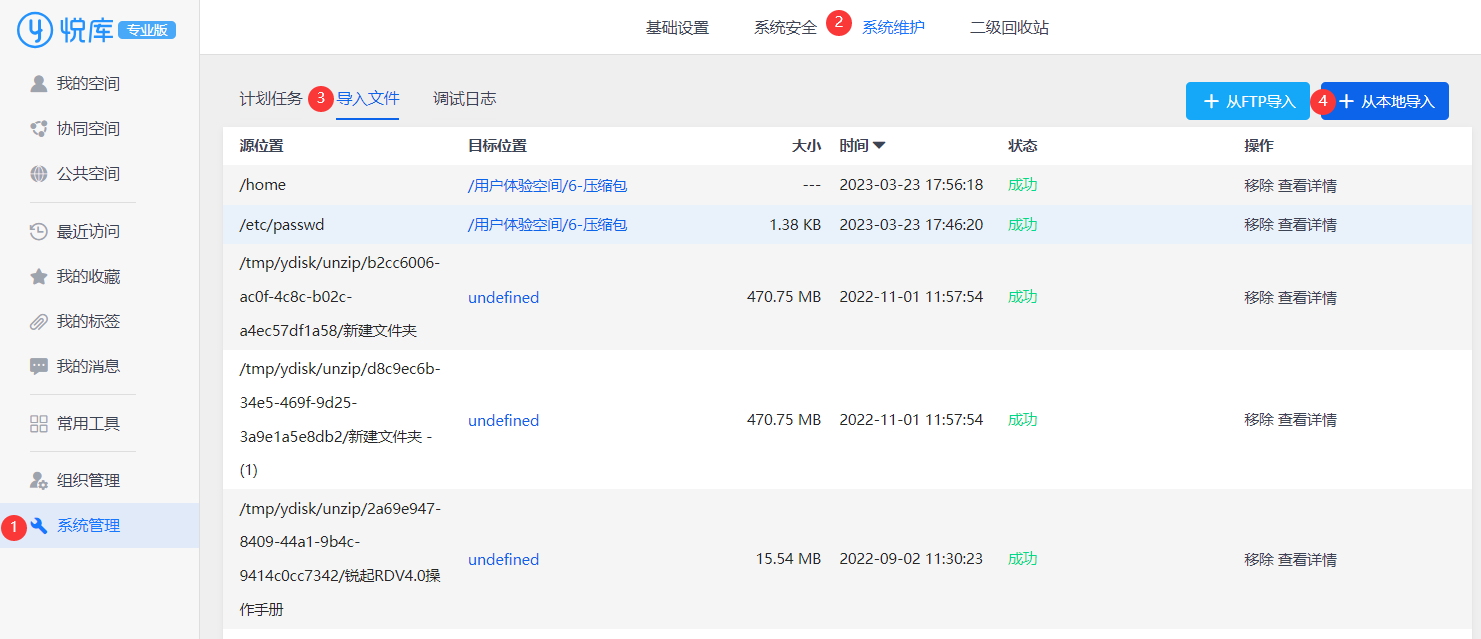This screenshot has width=1481, height=639.
Task: Select the 系统管理 wrench icon
Action: click(x=39, y=526)
